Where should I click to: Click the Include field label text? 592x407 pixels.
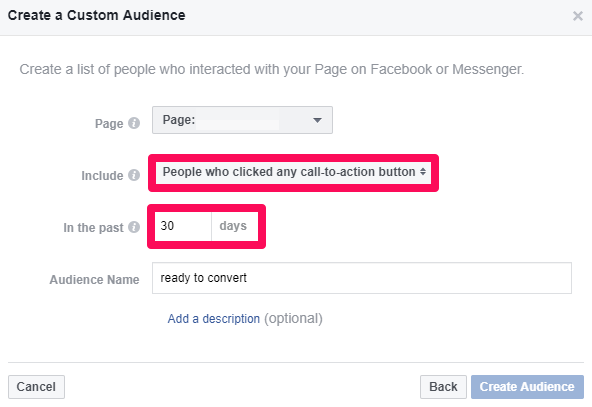pyautogui.click(x=102, y=176)
